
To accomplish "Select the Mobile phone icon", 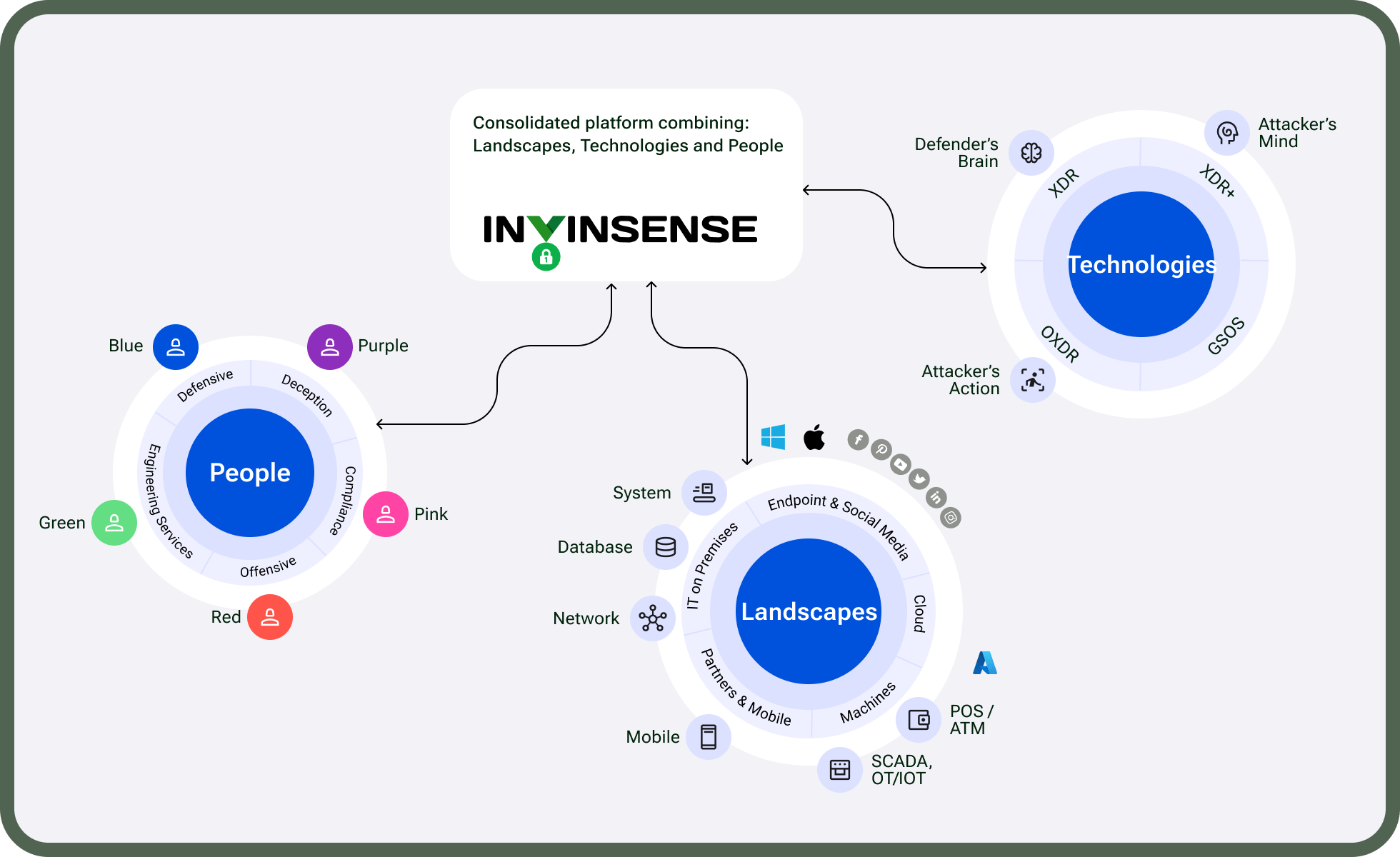I will 708,737.
